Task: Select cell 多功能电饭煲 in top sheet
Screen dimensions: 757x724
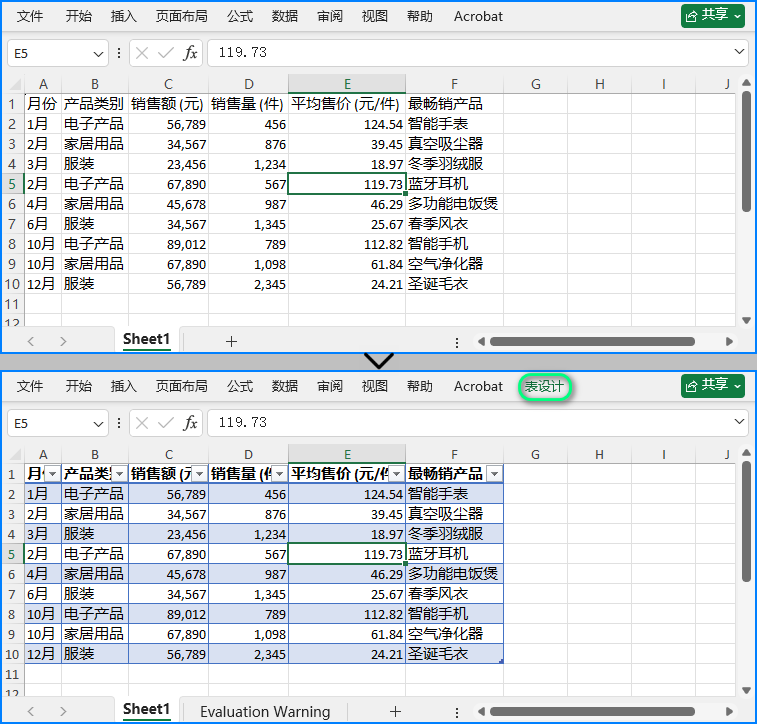Action: pos(454,204)
